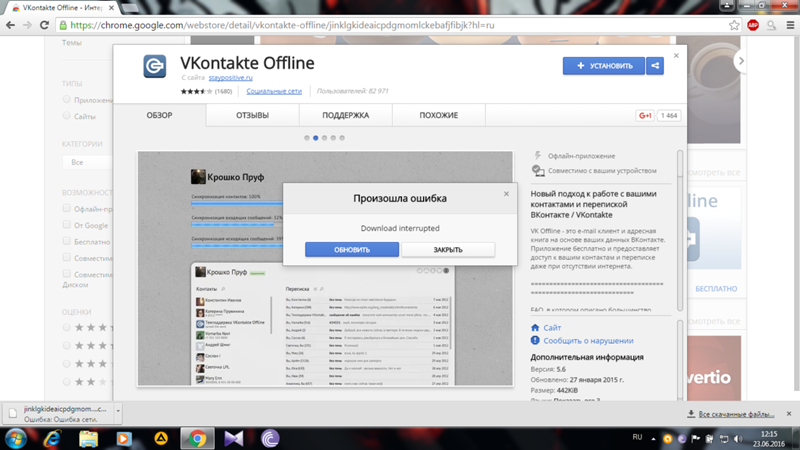
Task: Select the last carousel dot
Action: (342, 138)
